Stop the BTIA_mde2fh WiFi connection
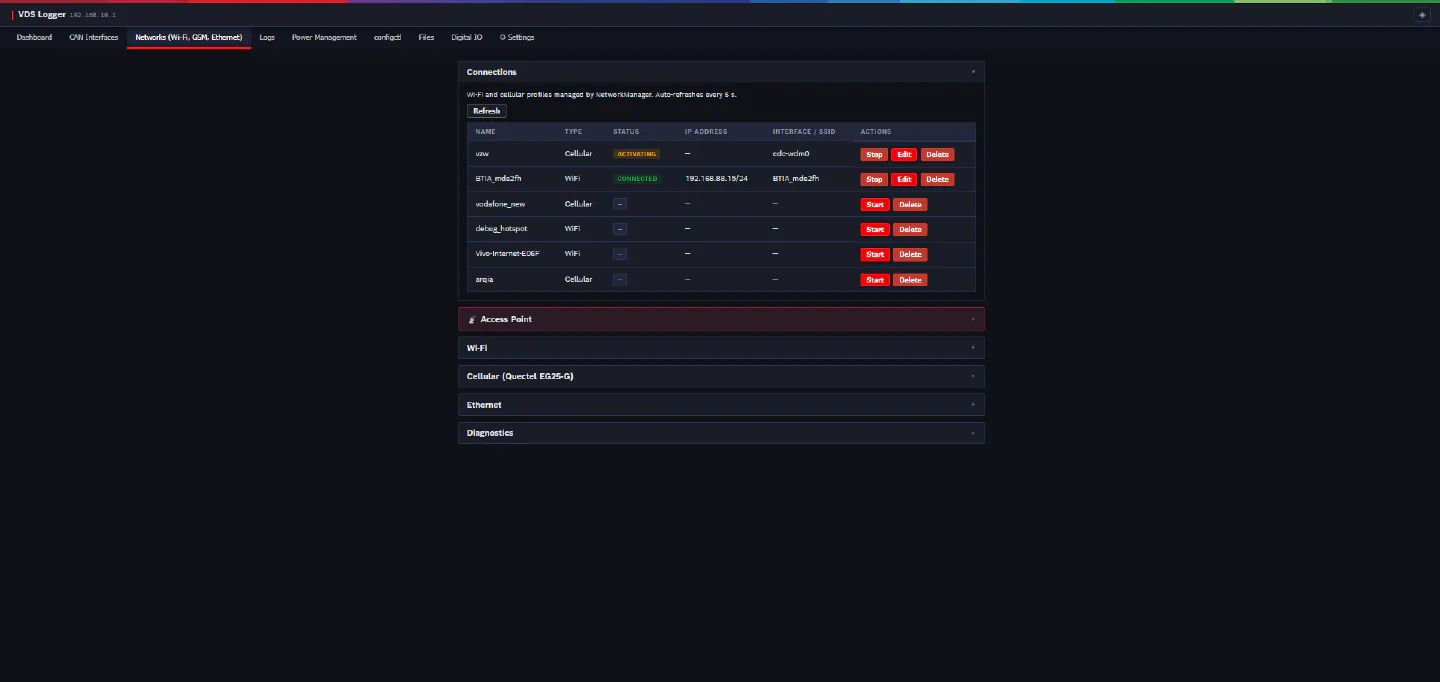1440x682 pixels. (874, 179)
